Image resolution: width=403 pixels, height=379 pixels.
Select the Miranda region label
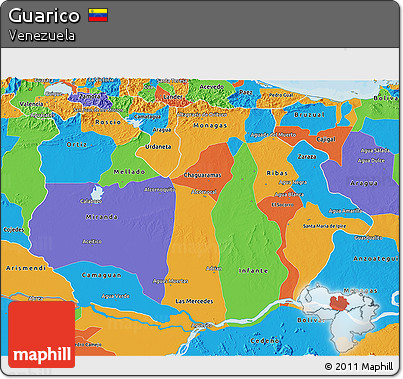pos(102,217)
